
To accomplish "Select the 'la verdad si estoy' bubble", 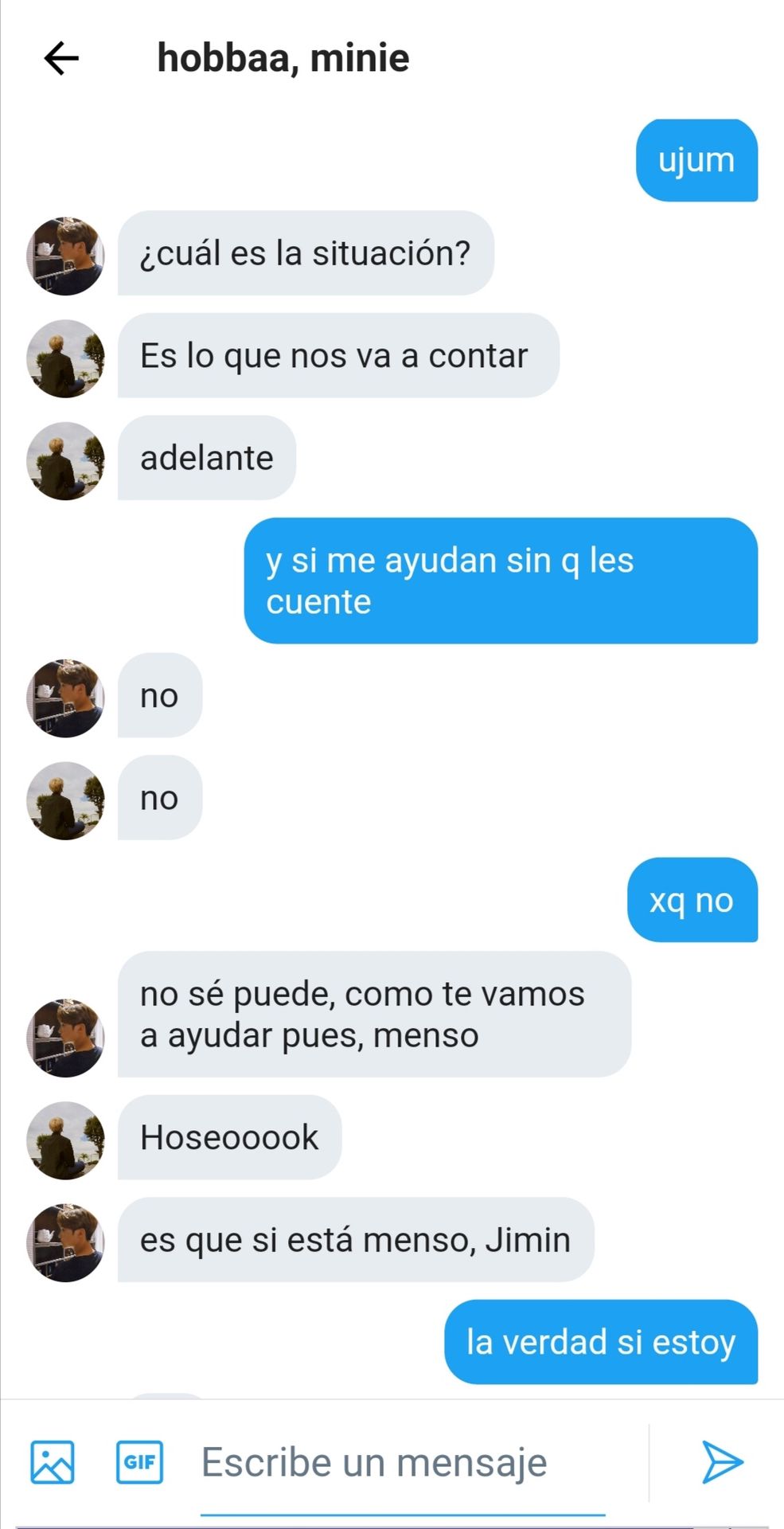I will coord(601,1342).
